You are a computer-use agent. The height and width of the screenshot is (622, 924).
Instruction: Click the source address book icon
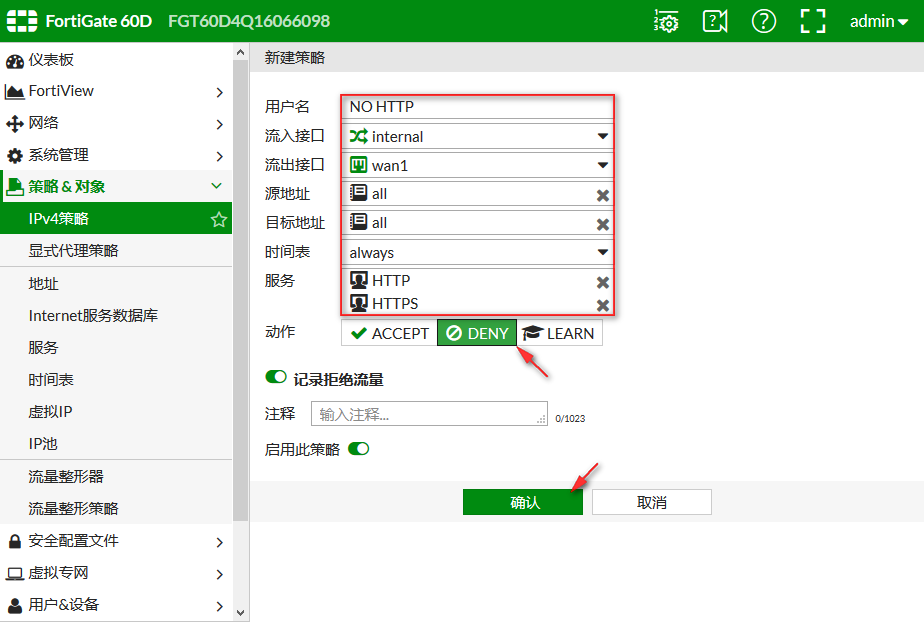click(358, 193)
